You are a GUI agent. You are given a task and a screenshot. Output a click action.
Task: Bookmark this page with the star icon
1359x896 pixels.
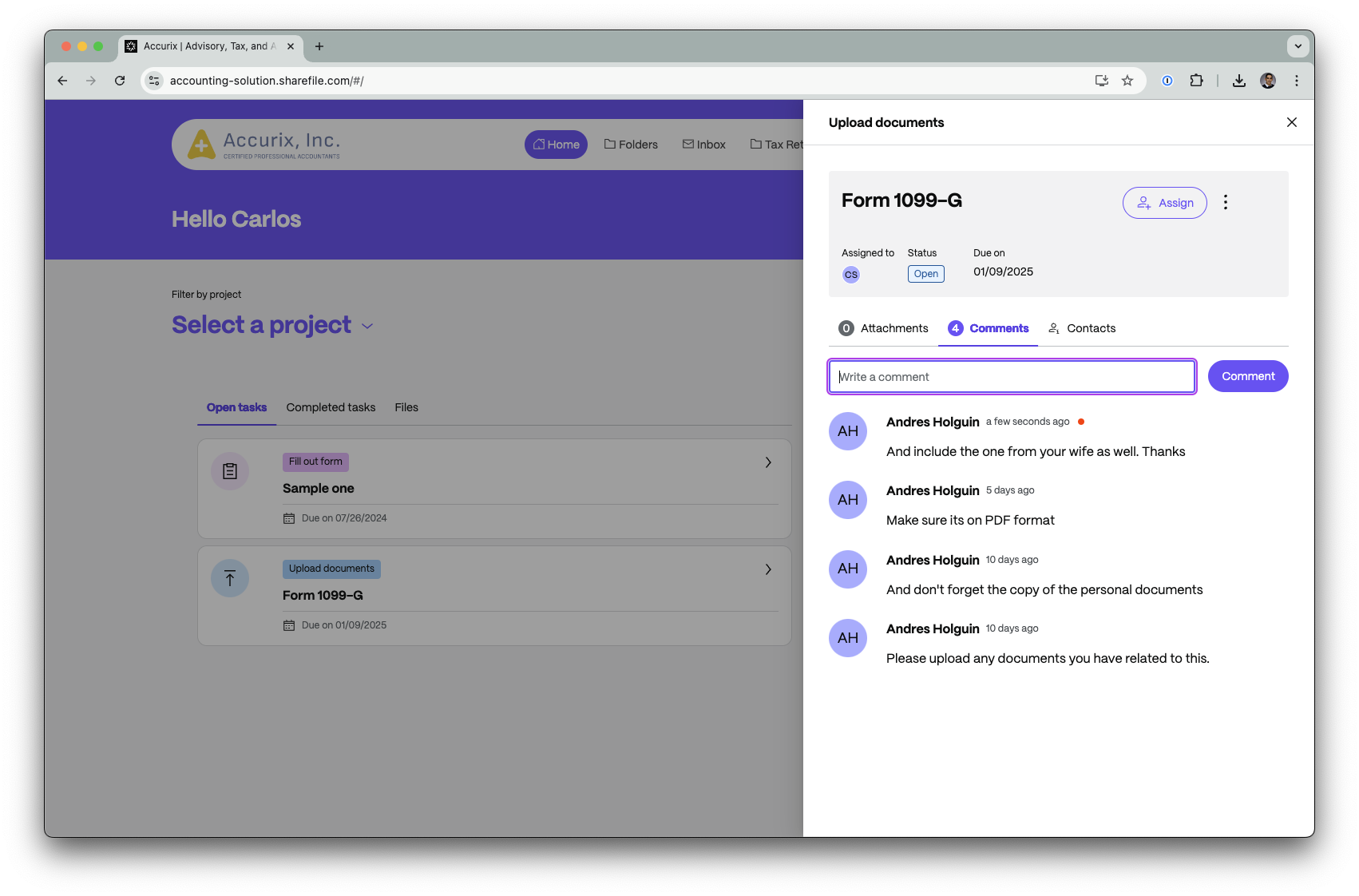(1127, 81)
